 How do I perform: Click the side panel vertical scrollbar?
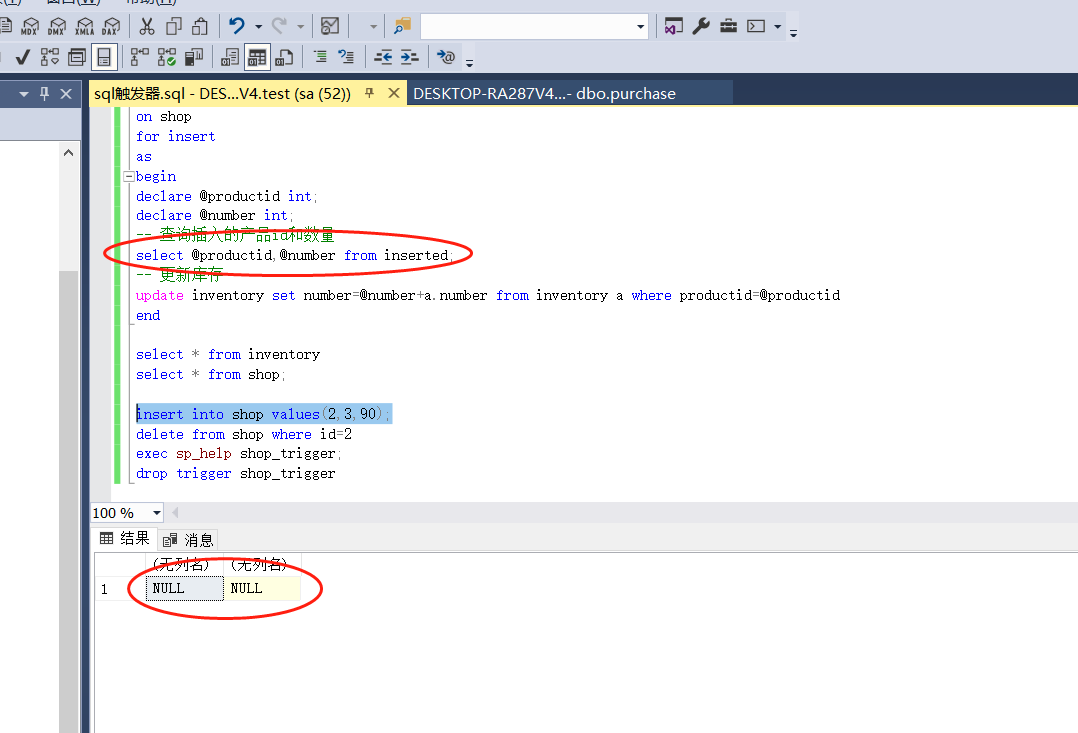point(68,500)
